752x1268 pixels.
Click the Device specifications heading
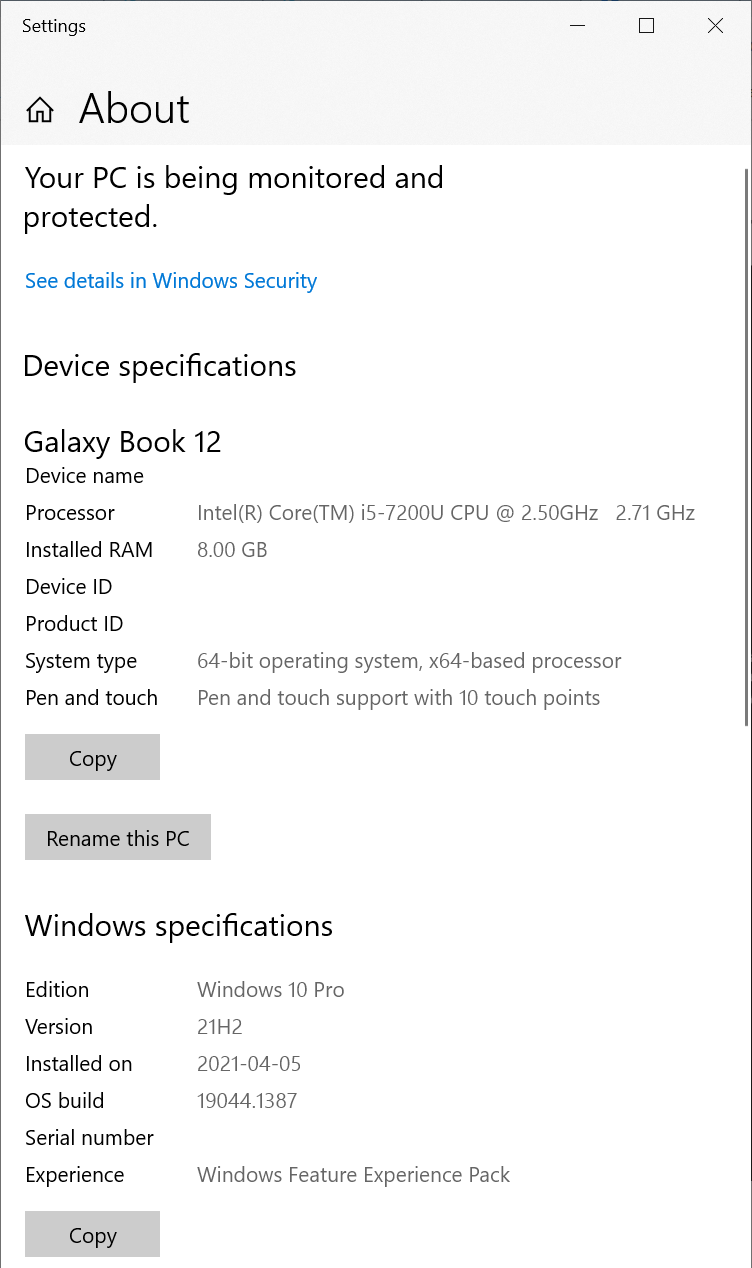159,366
